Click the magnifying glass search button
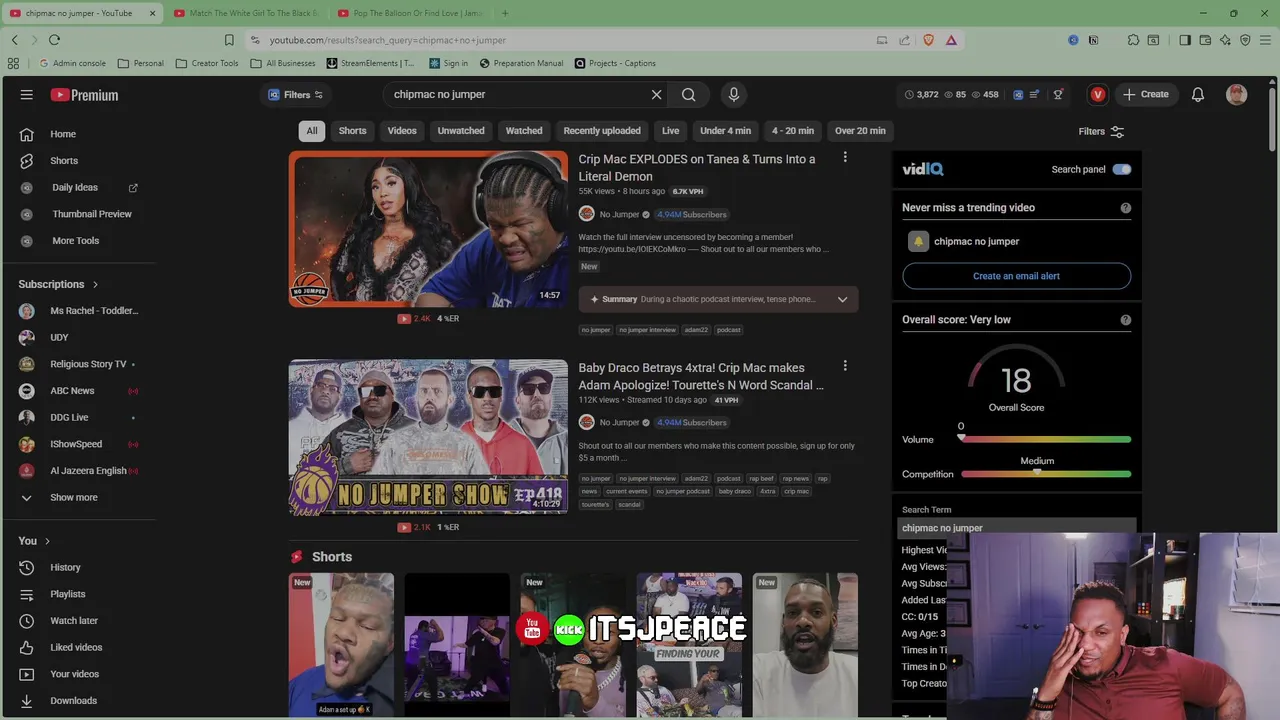Viewport: 1280px width, 720px height. [689, 95]
